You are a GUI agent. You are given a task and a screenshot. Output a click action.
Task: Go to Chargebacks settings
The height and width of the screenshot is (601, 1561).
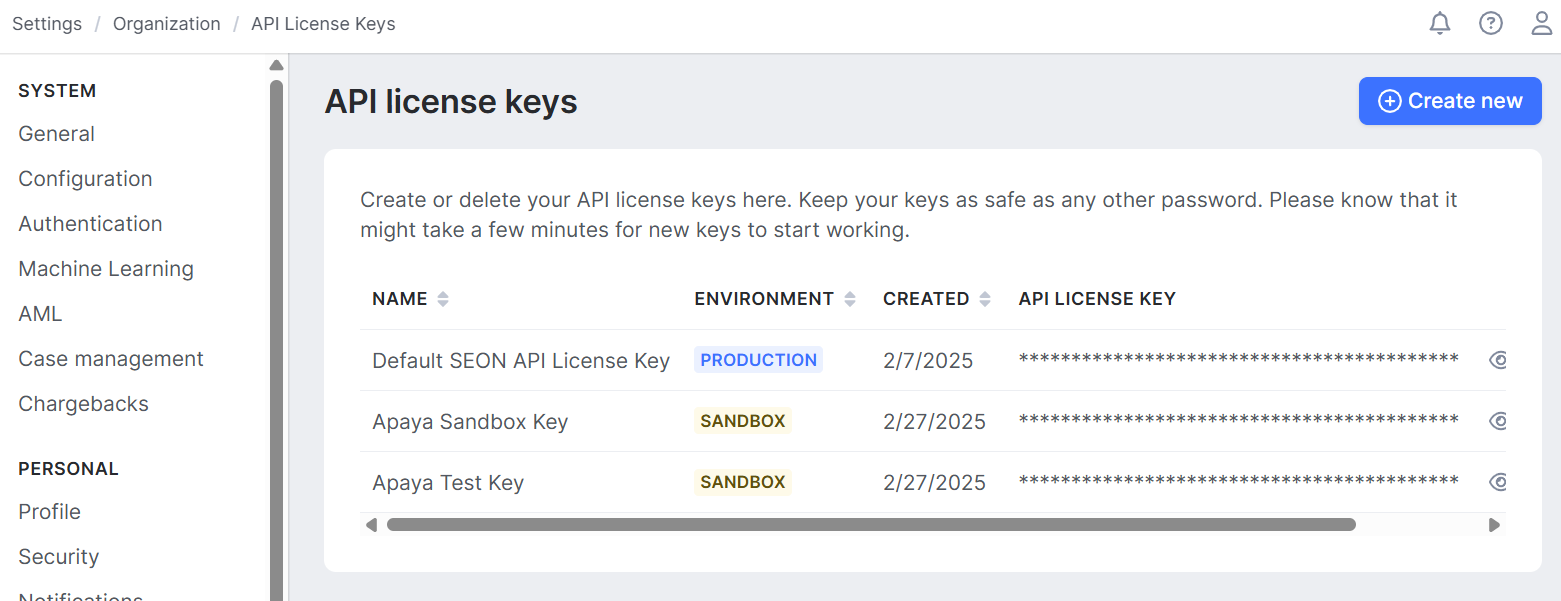pyautogui.click(x=83, y=404)
